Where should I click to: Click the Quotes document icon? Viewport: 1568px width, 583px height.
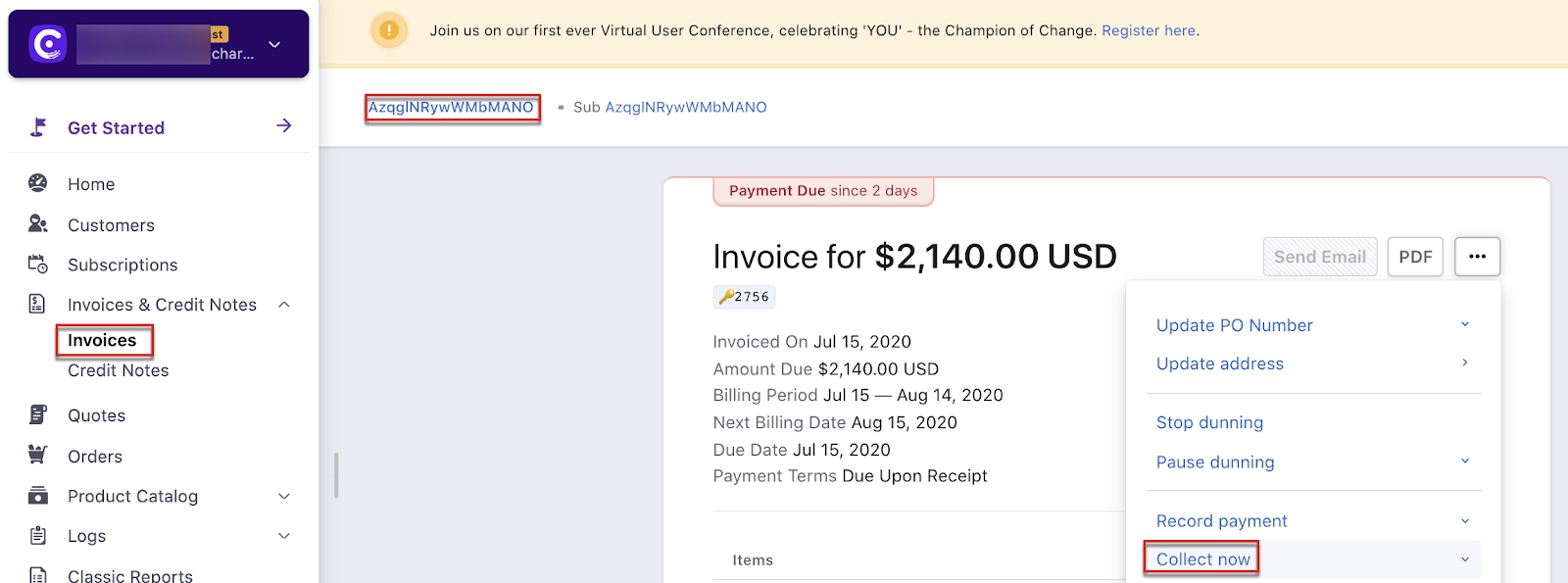point(38,414)
